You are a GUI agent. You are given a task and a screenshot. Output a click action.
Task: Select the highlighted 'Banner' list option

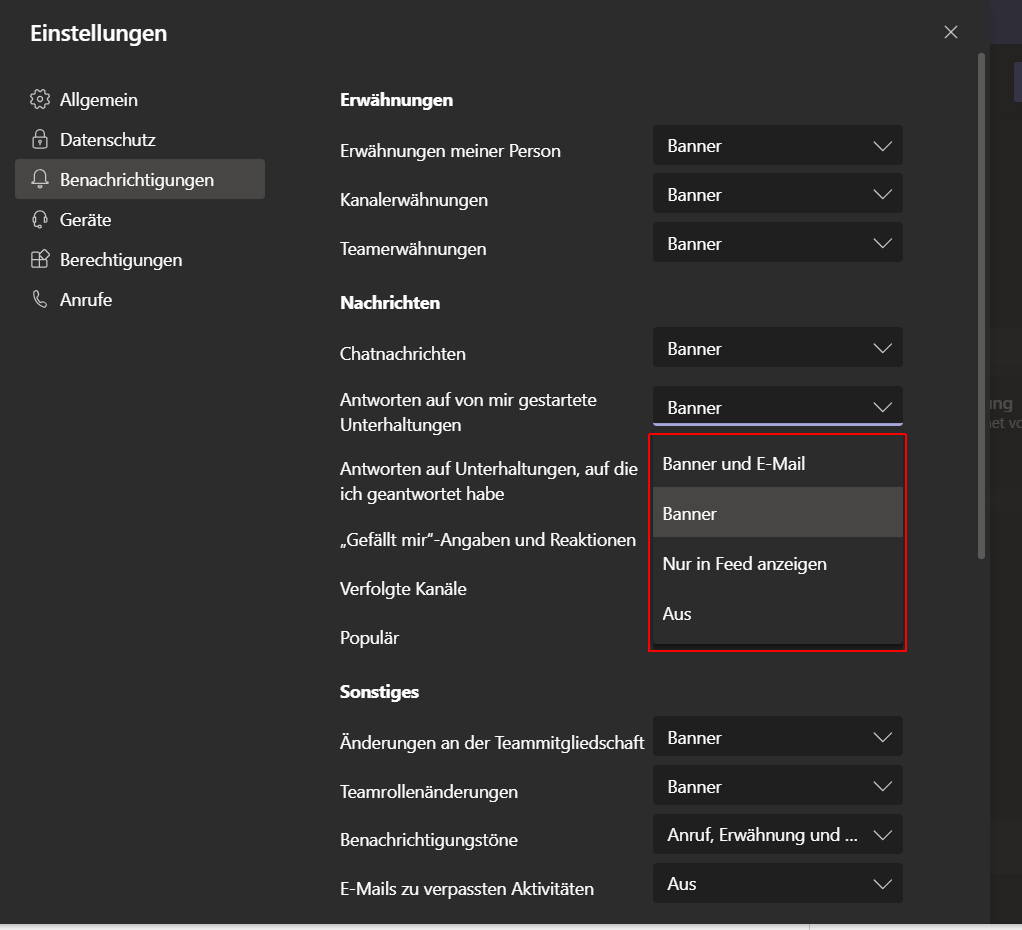tap(778, 513)
